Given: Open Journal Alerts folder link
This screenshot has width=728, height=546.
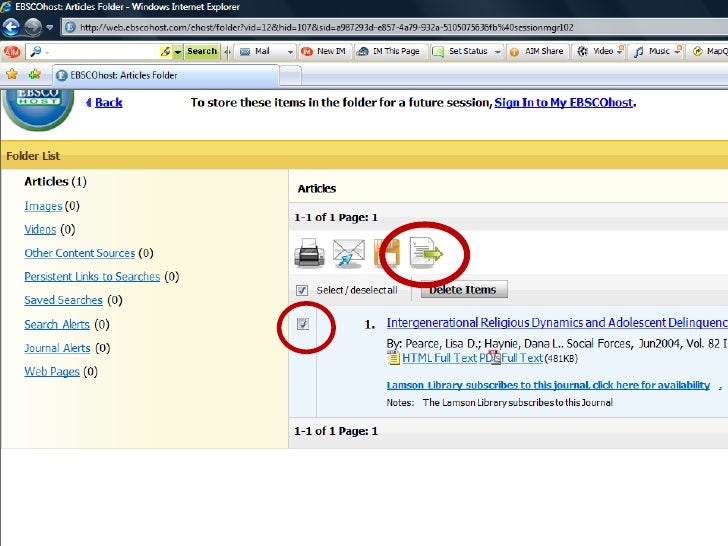Looking at the screenshot, I should [57, 348].
